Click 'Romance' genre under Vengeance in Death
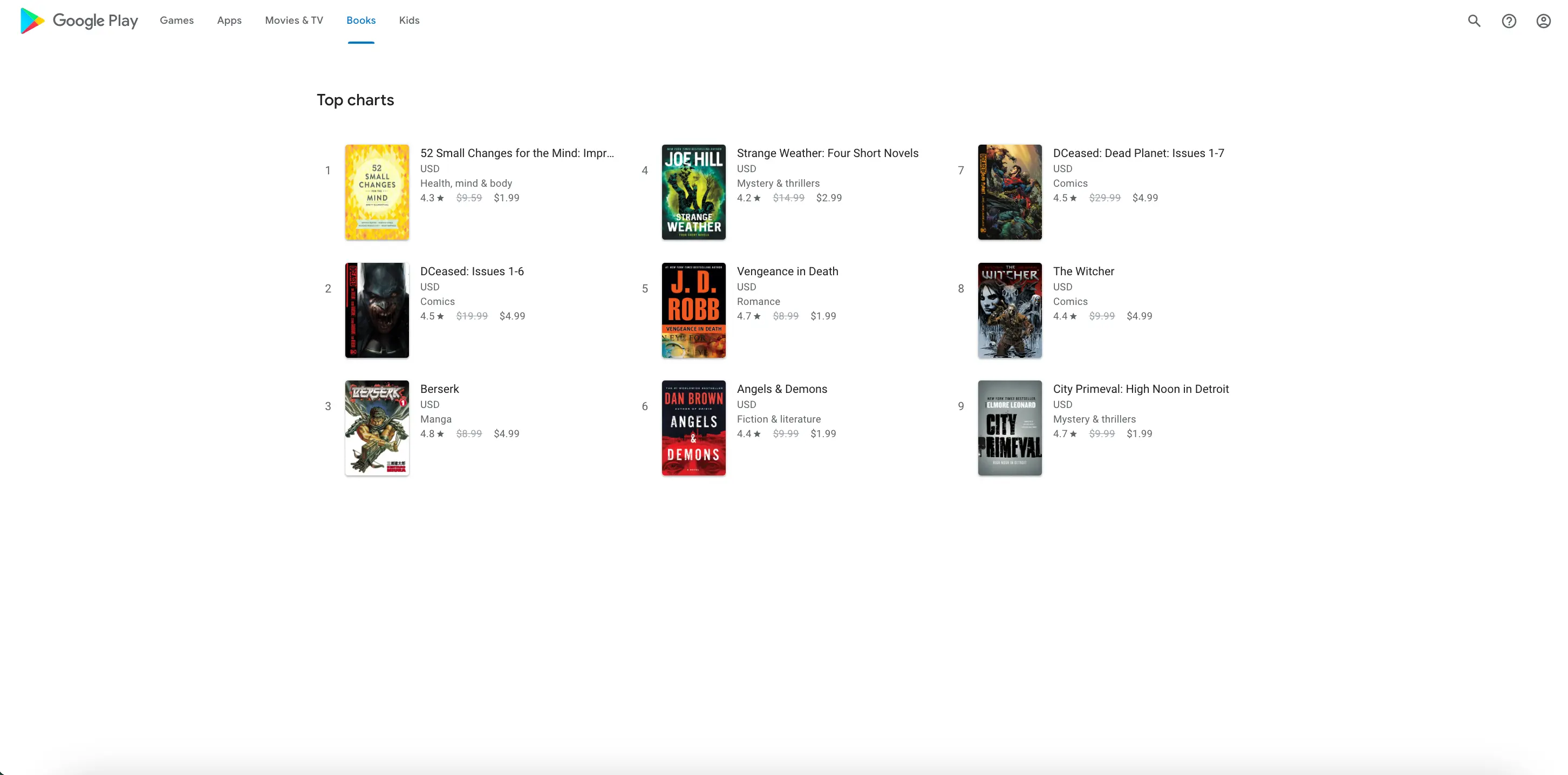The height and width of the screenshot is (775, 1568). pyautogui.click(x=758, y=301)
